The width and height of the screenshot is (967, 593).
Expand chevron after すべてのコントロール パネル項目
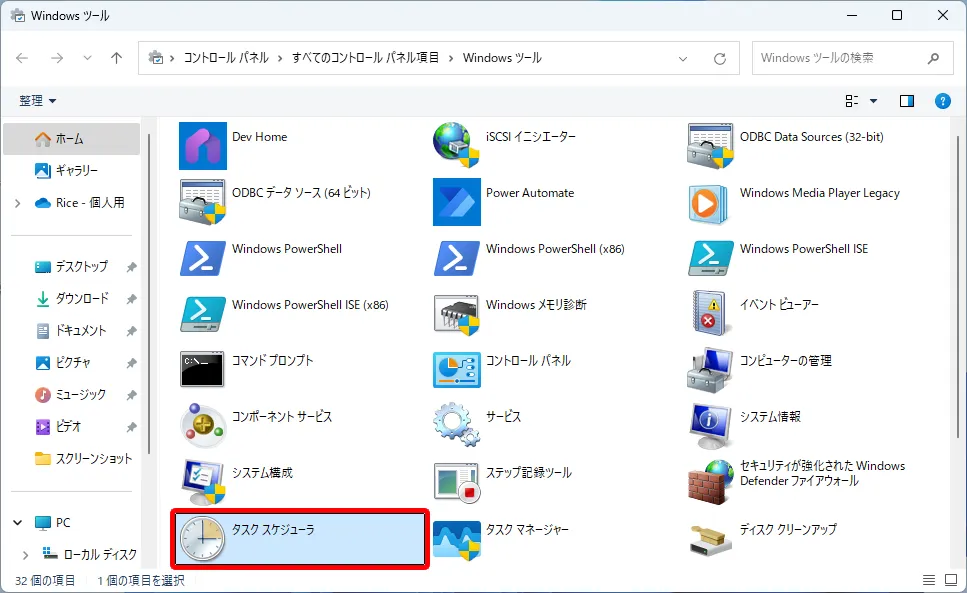click(451, 59)
